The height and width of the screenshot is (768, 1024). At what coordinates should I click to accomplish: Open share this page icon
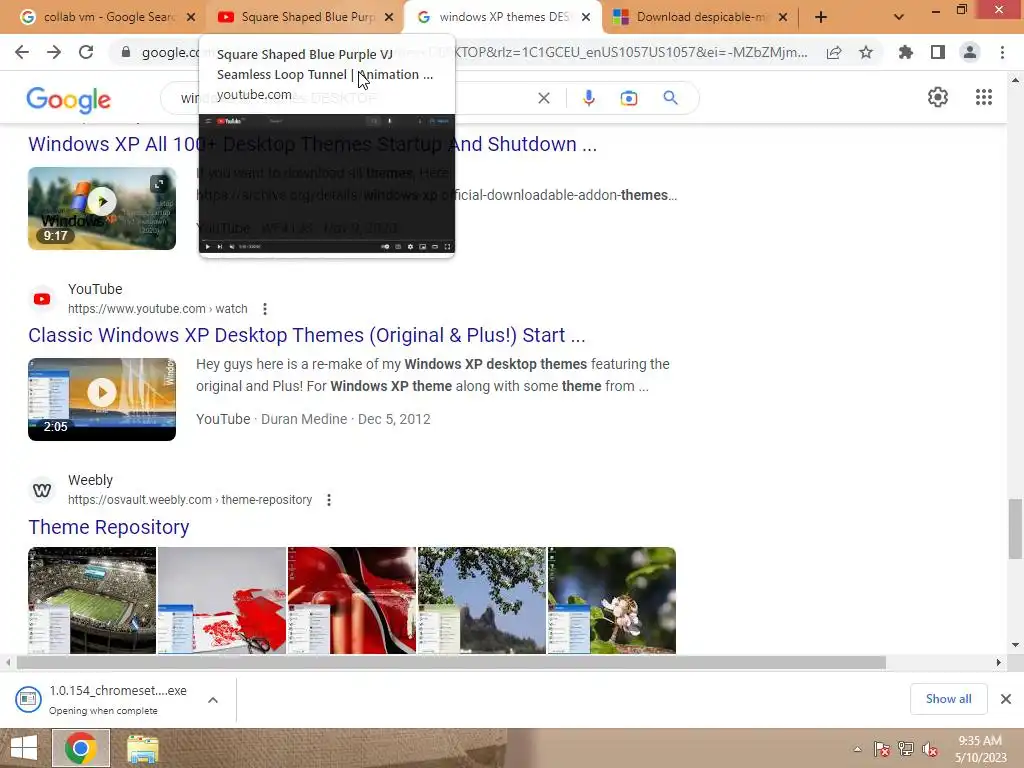pos(834,52)
